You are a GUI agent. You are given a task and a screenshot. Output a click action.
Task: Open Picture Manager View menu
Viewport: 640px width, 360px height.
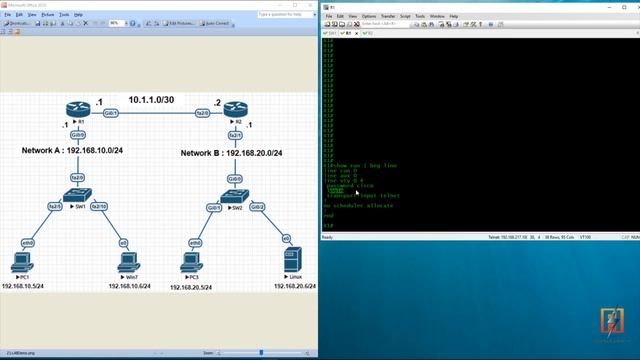tap(32, 15)
